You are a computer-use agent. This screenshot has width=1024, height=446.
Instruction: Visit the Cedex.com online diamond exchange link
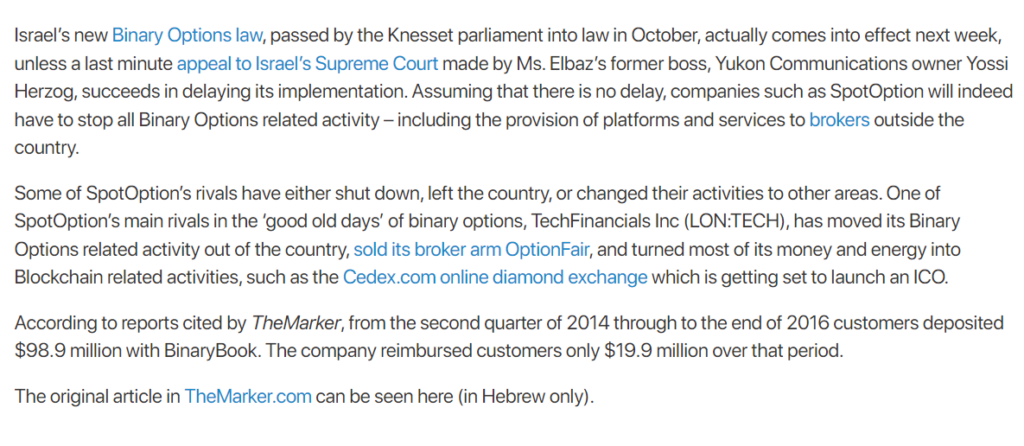click(x=495, y=278)
